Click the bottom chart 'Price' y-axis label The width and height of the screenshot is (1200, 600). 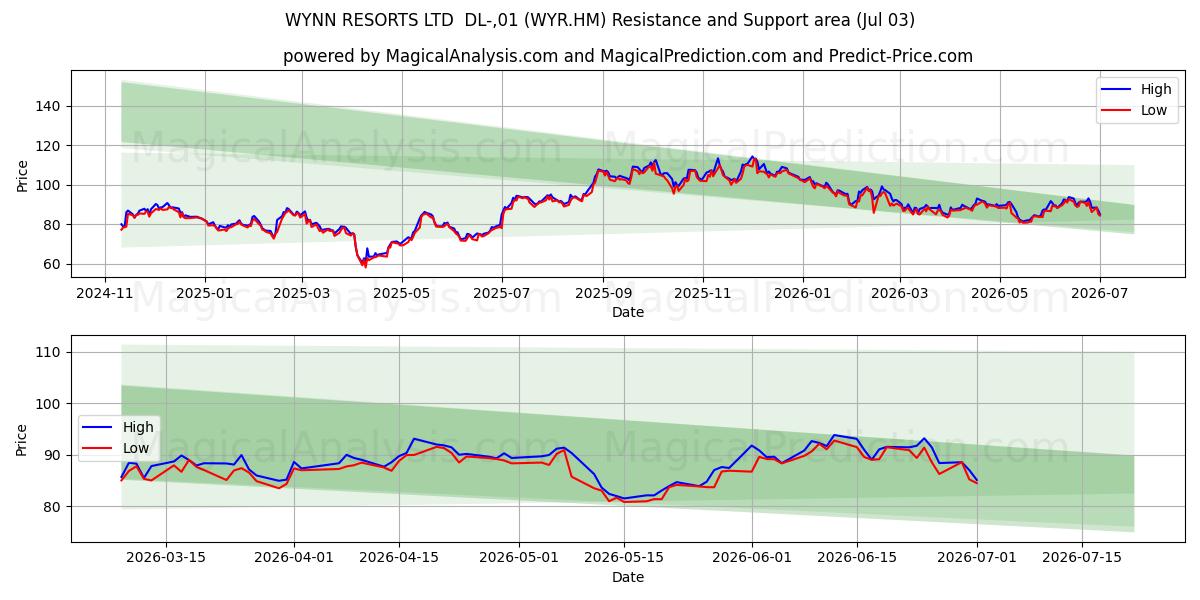[23, 439]
